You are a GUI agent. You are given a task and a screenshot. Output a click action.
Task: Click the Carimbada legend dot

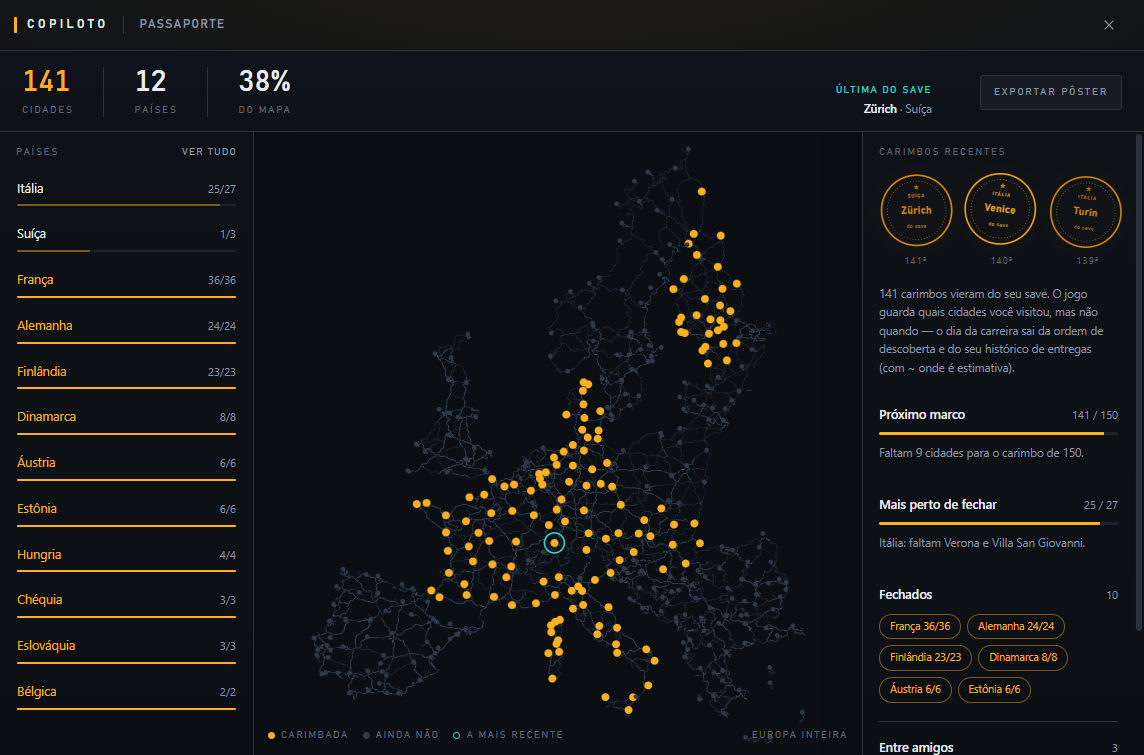[271, 735]
